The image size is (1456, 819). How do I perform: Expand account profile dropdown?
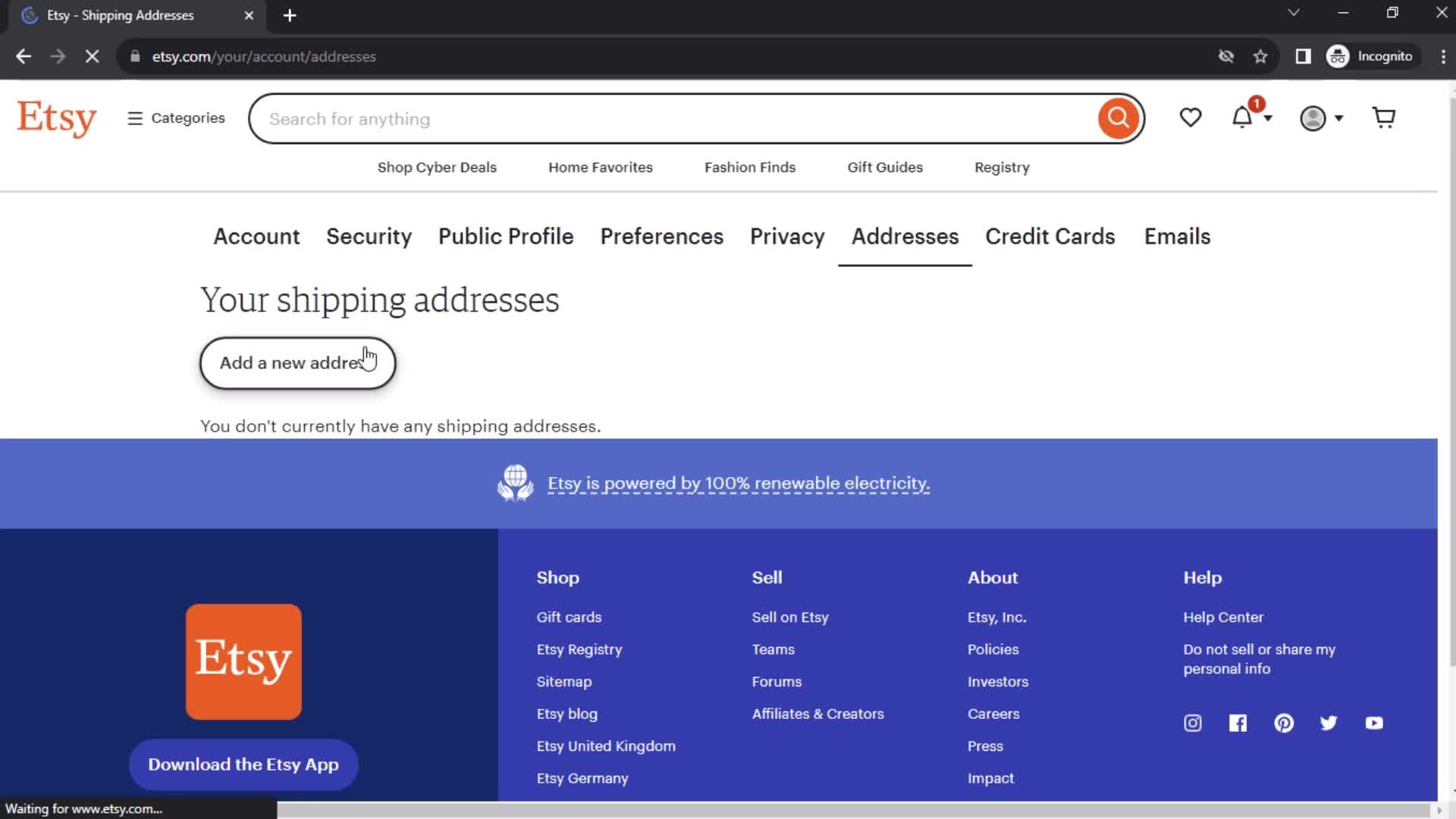1320,118
